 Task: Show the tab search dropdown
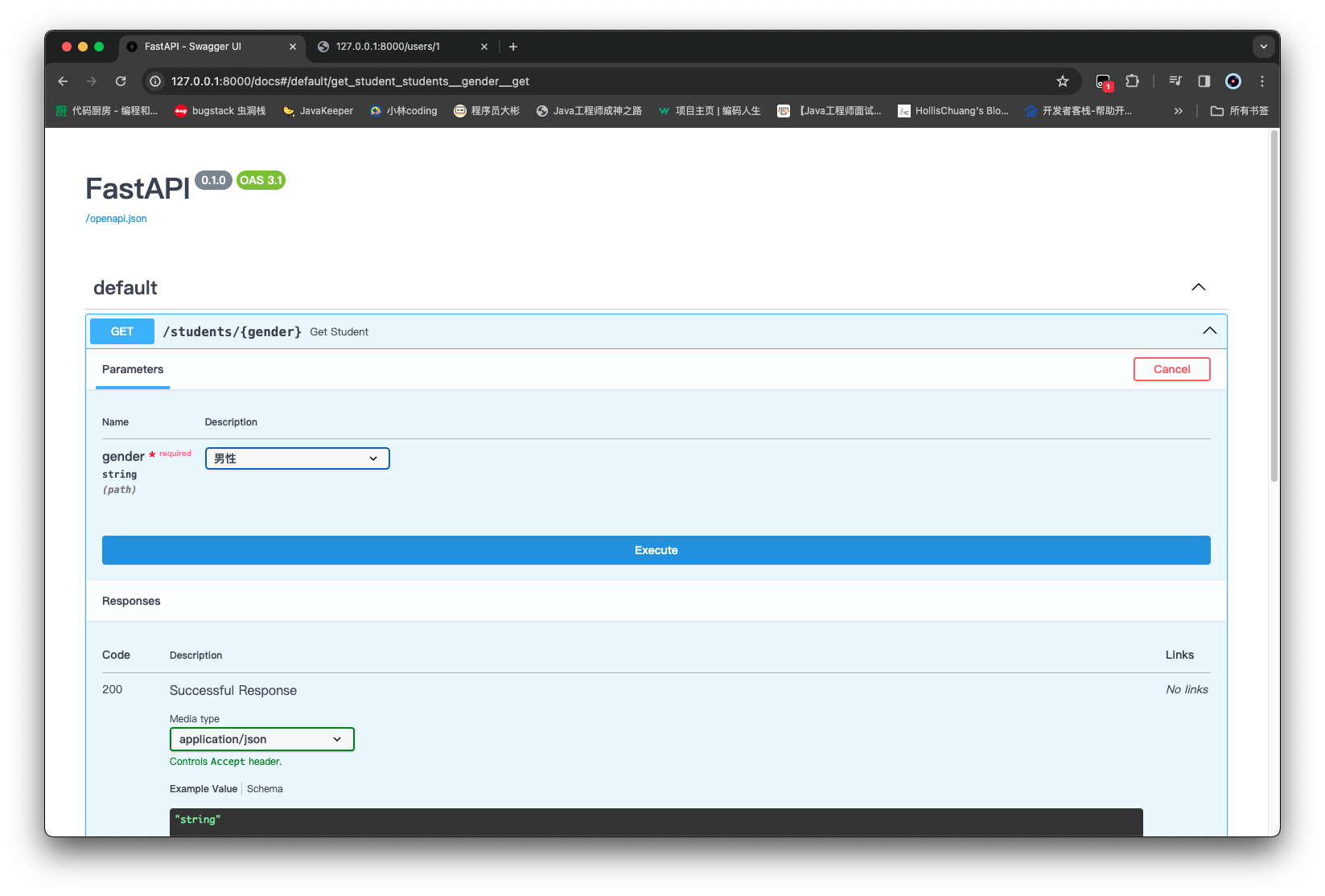point(1264,47)
